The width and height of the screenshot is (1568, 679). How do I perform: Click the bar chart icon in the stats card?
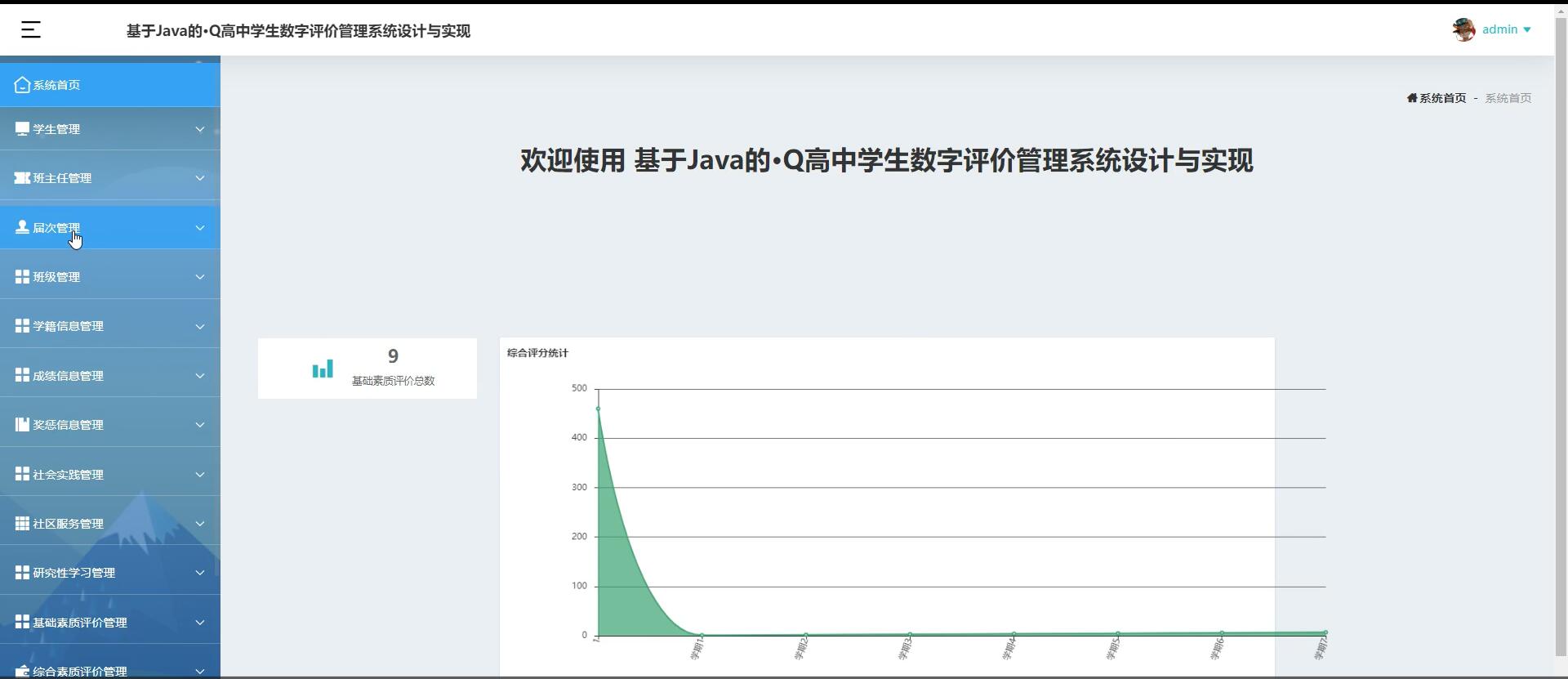pyautogui.click(x=323, y=369)
